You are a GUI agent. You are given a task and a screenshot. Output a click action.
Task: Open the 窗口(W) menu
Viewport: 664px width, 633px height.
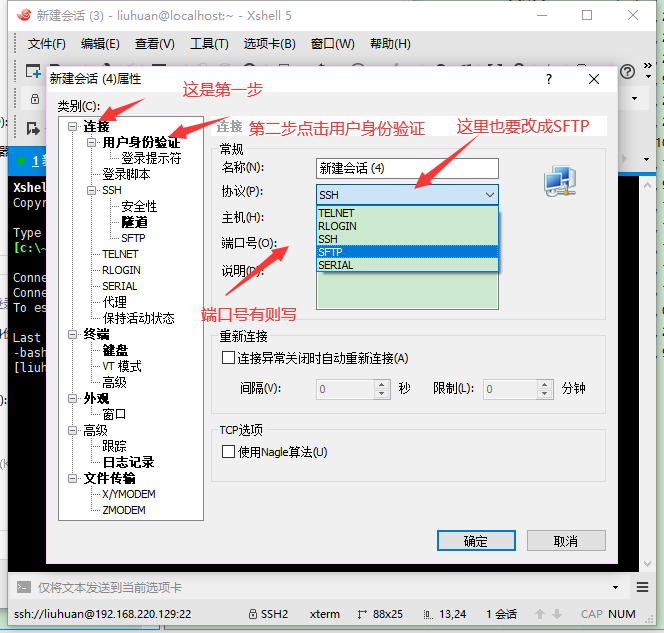(x=332, y=44)
